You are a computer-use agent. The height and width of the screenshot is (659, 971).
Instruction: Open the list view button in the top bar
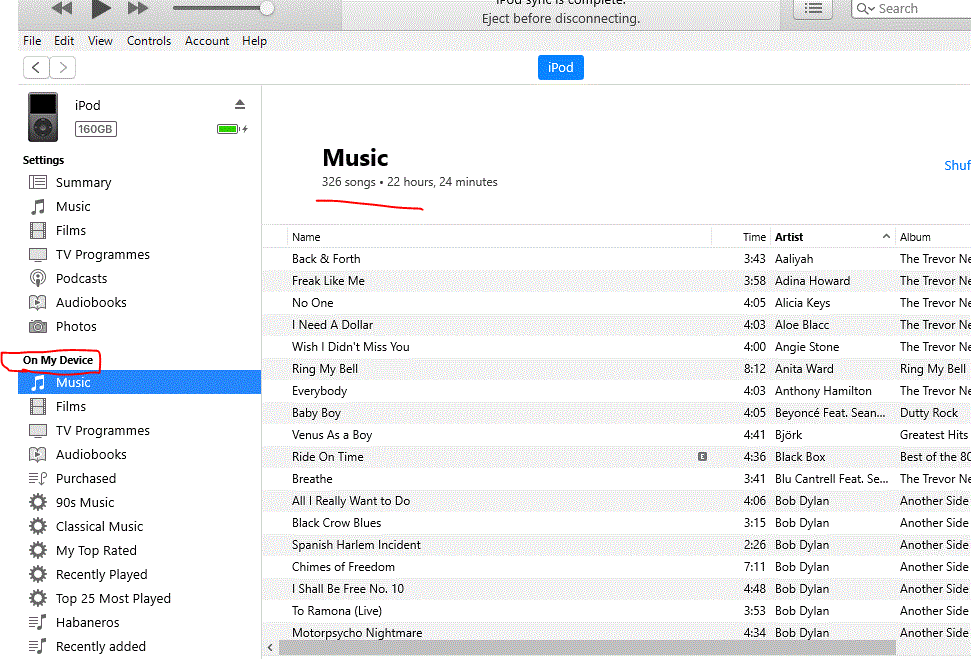812,9
